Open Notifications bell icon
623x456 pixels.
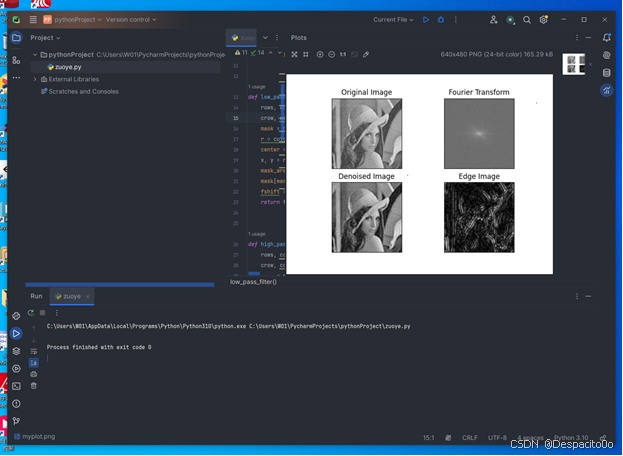607,37
